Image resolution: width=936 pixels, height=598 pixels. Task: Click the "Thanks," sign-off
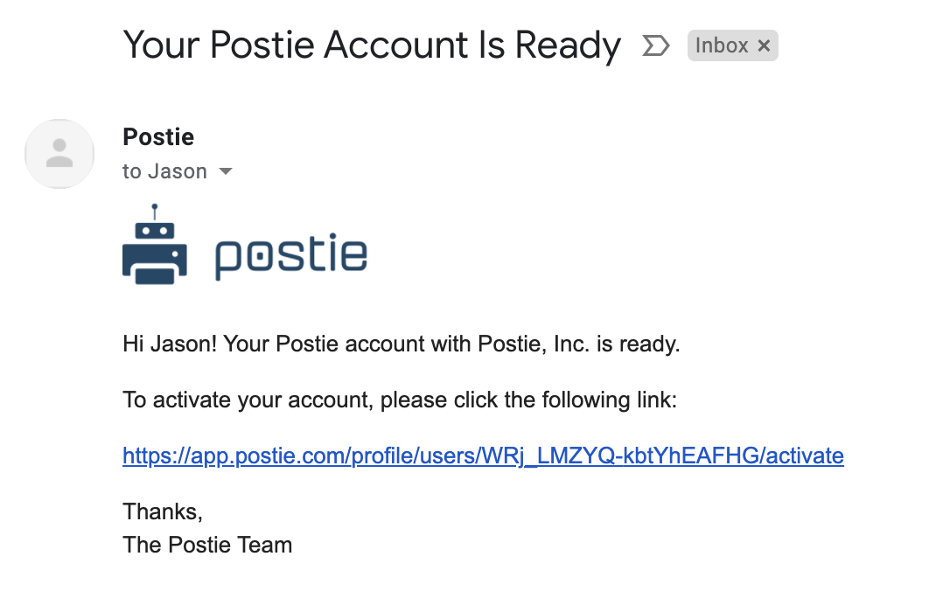coord(162,512)
